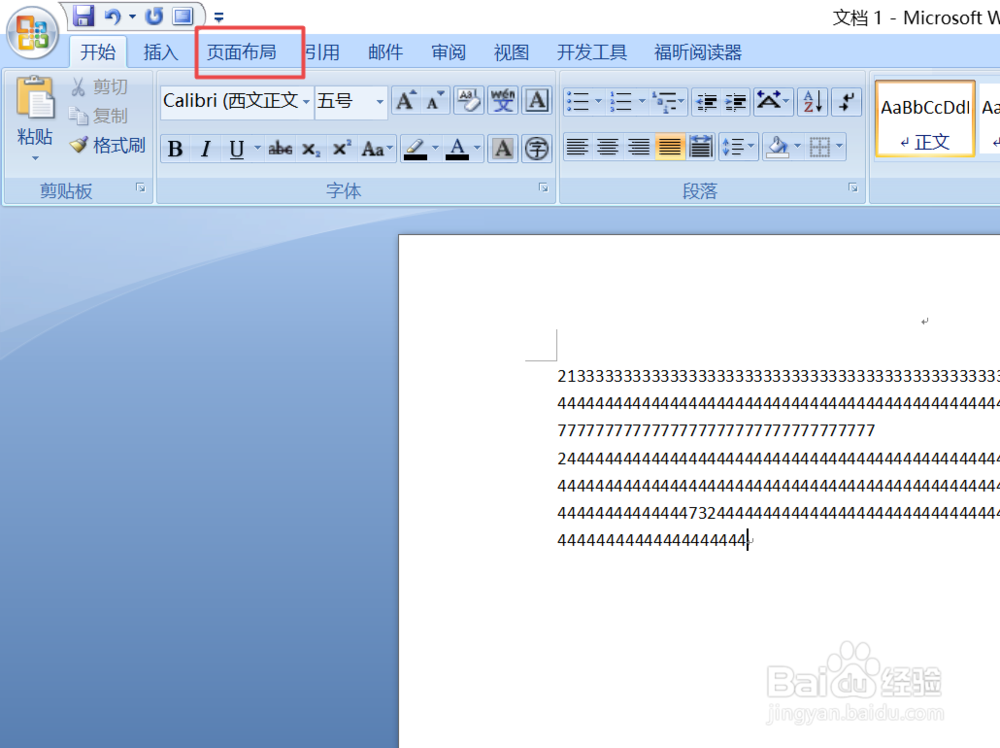Screen dimensions: 1000x748
Task: Open the change case Aa menu
Action: click(376, 149)
